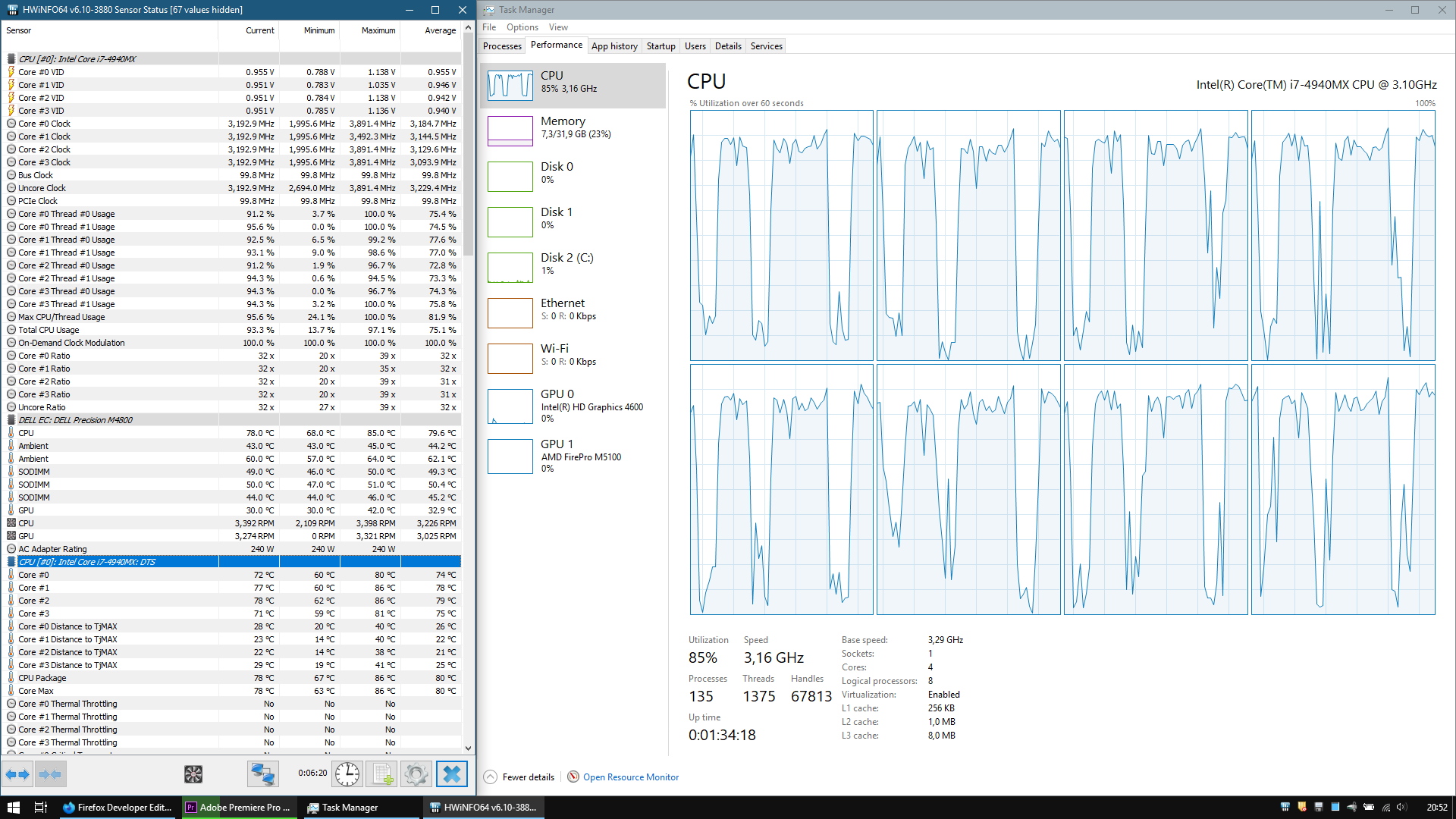Switch to Firefox Developer Edition taskbar button
1456x819 pixels.
[x=118, y=808]
